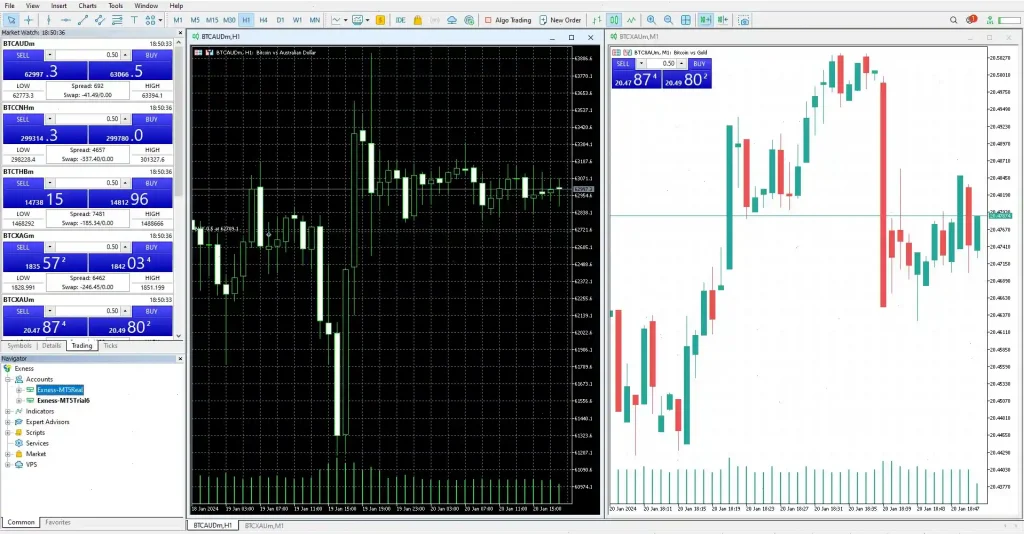The image size is (1024, 534).
Task: Click the New Order button
Action: pos(560,20)
